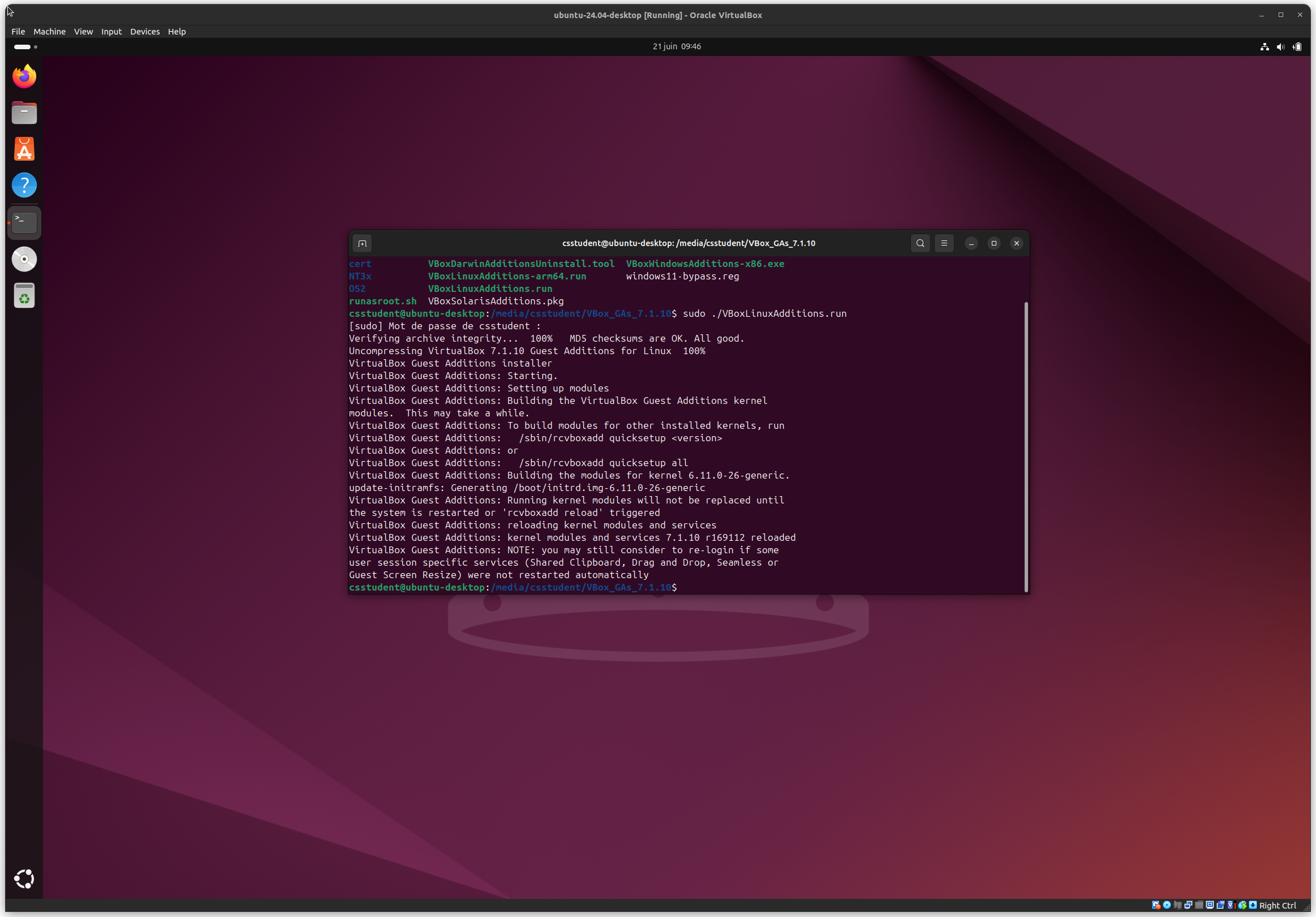1316x917 pixels.
Task: Click the NT3x directory name
Action: pyautogui.click(x=360, y=276)
